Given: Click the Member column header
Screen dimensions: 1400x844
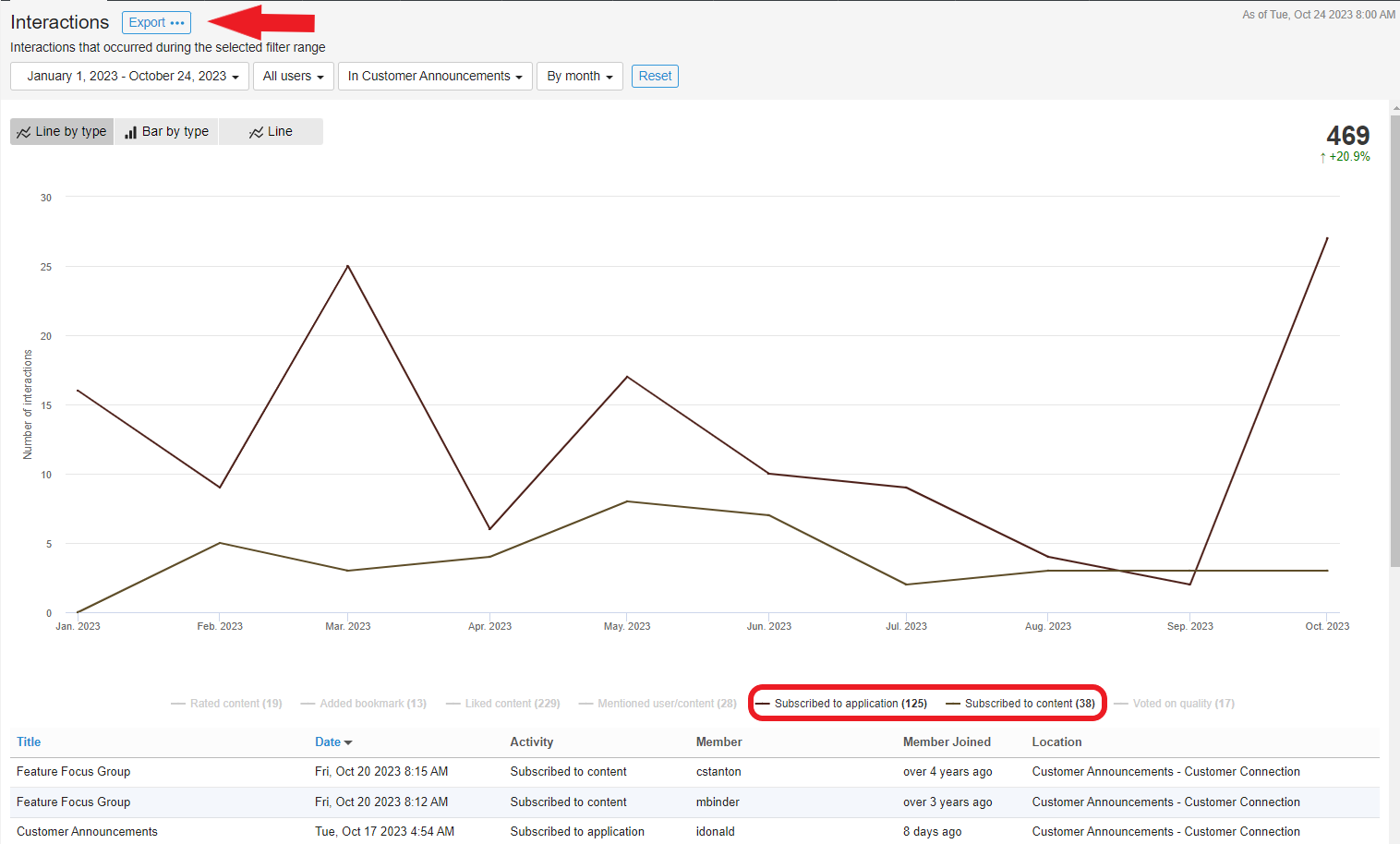Looking at the screenshot, I should click(x=719, y=742).
